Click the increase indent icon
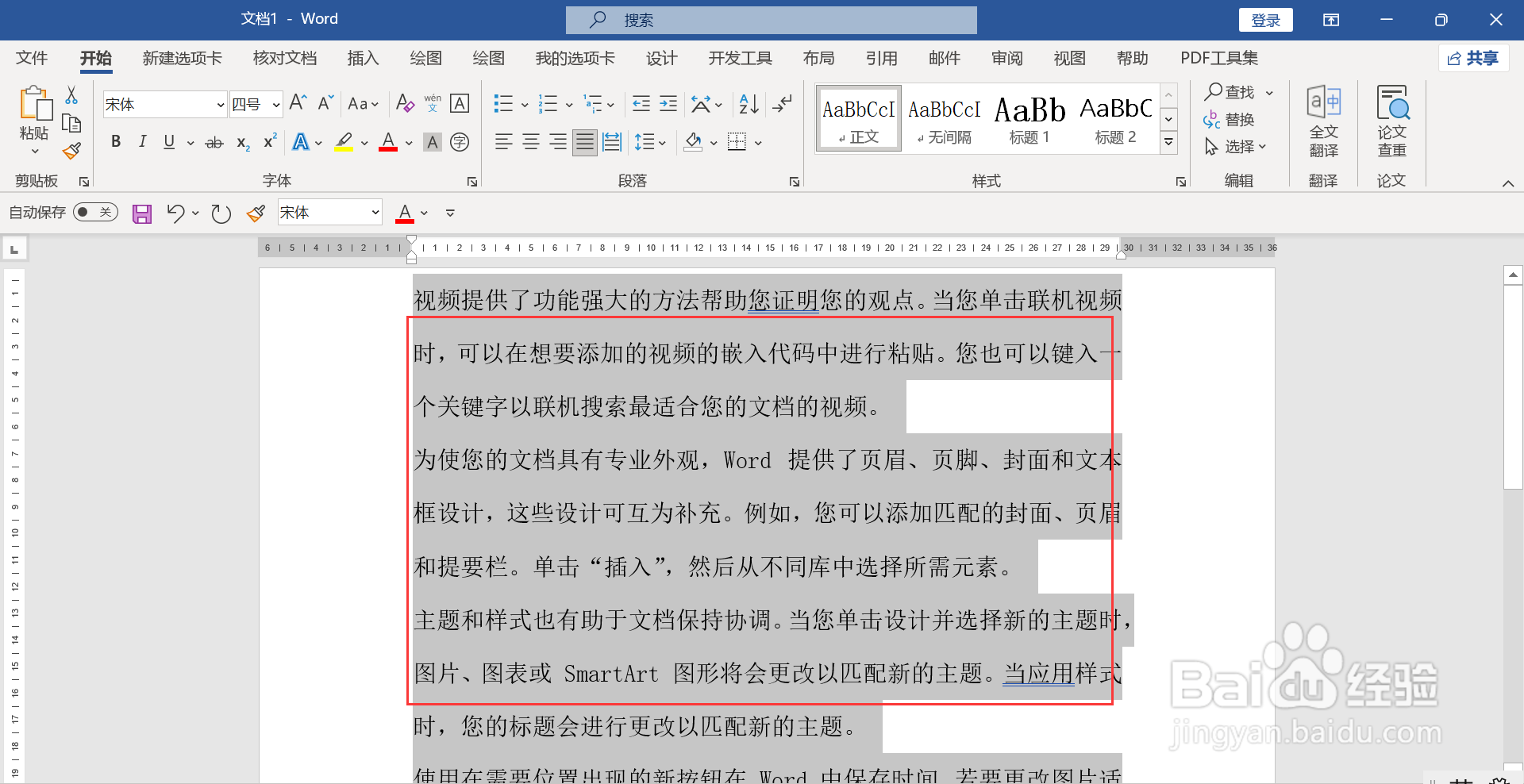The image size is (1524, 784). [x=668, y=103]
